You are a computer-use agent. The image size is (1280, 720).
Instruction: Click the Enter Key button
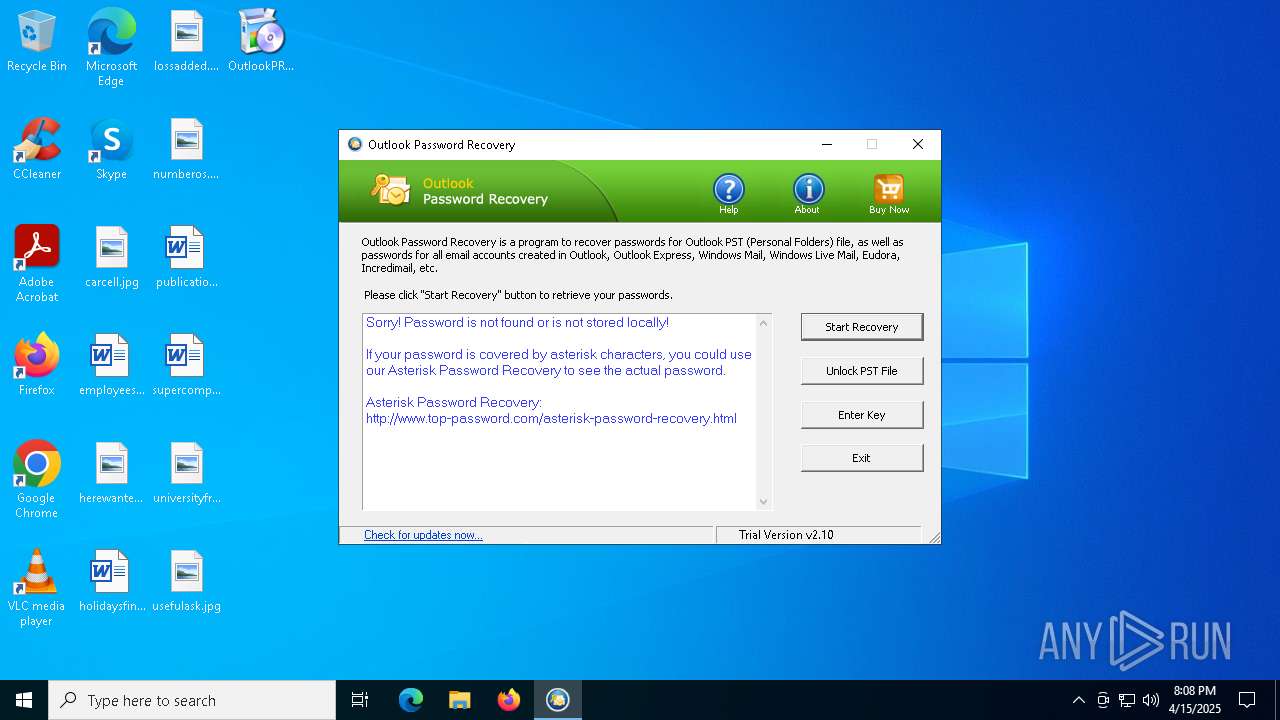pyautogui.click(x=862, y=415)
